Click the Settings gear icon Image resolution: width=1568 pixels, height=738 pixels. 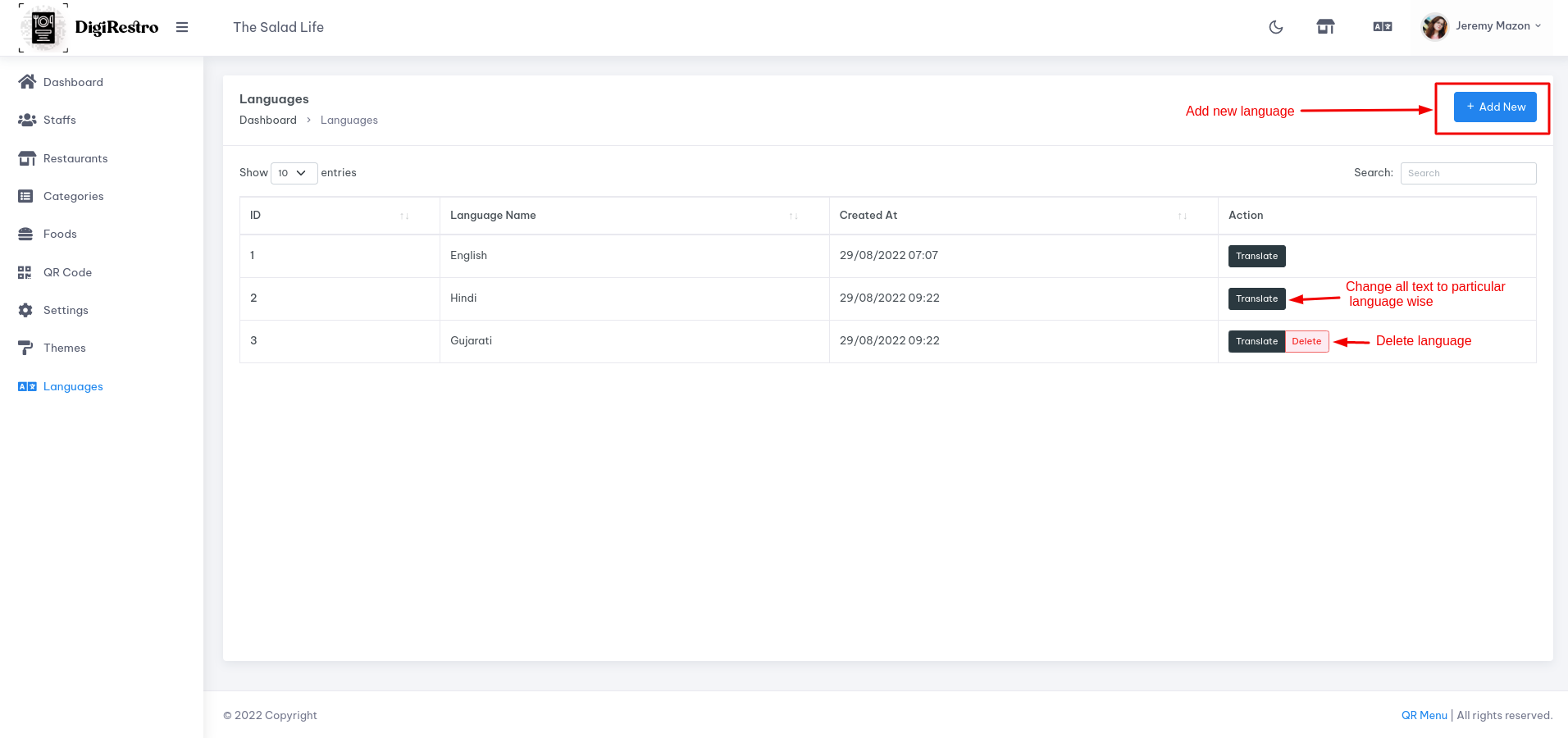tap(25, 310)
